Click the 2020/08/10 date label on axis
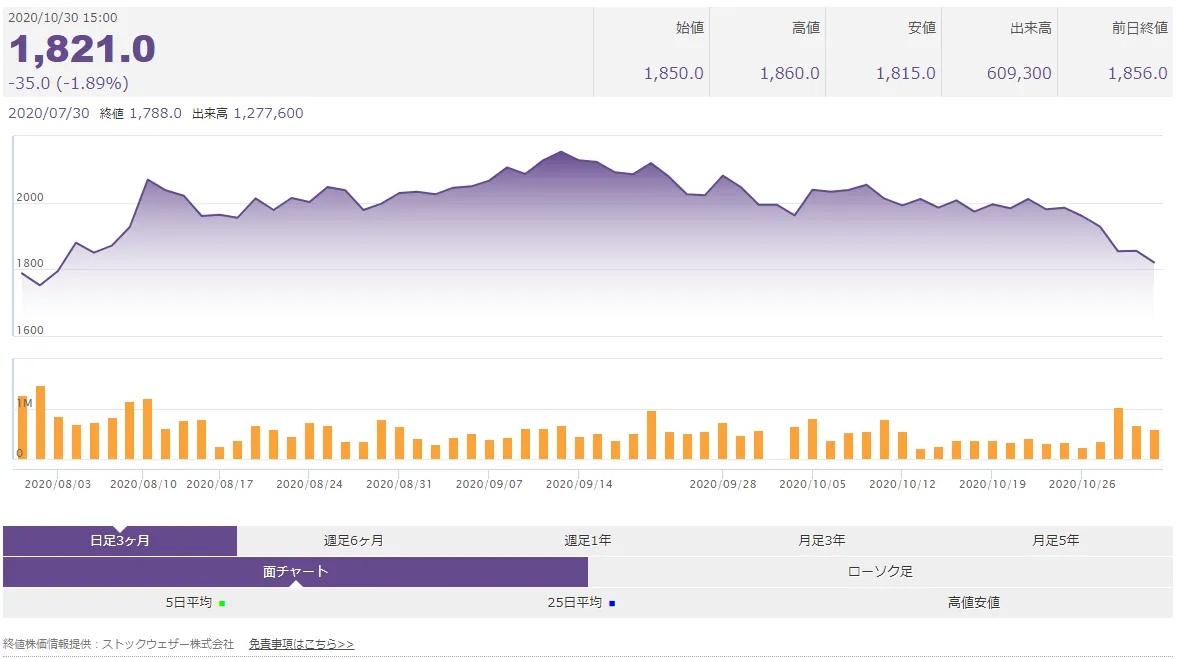Image resolution: width=1177 pixels, height=659 pixels. [x=143, y=484]
